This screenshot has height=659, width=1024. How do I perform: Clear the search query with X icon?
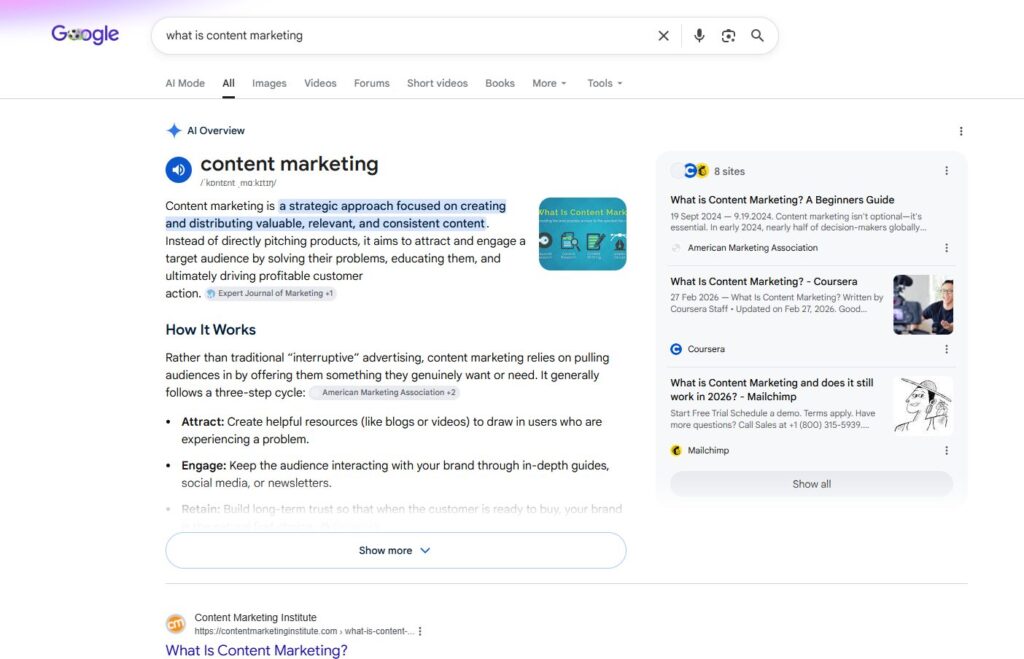point(663,36)
